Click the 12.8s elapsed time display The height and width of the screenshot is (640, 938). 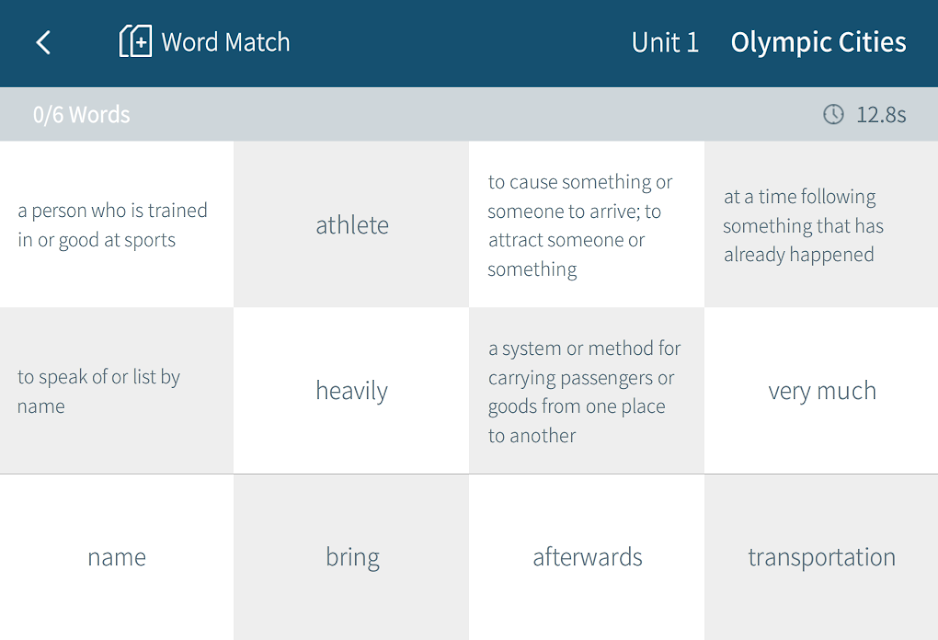pos(881,114)
